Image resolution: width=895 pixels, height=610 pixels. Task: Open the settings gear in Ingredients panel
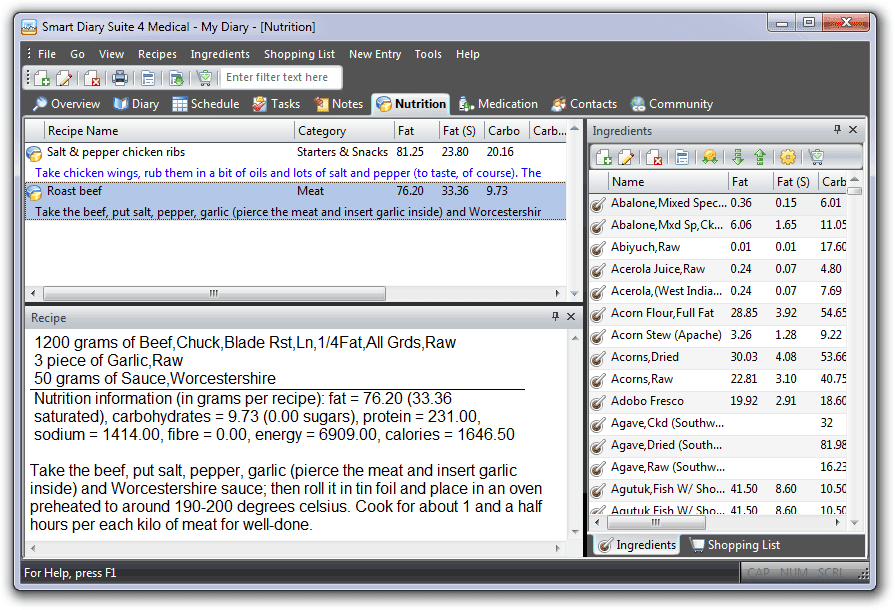[x=788, y=157]
